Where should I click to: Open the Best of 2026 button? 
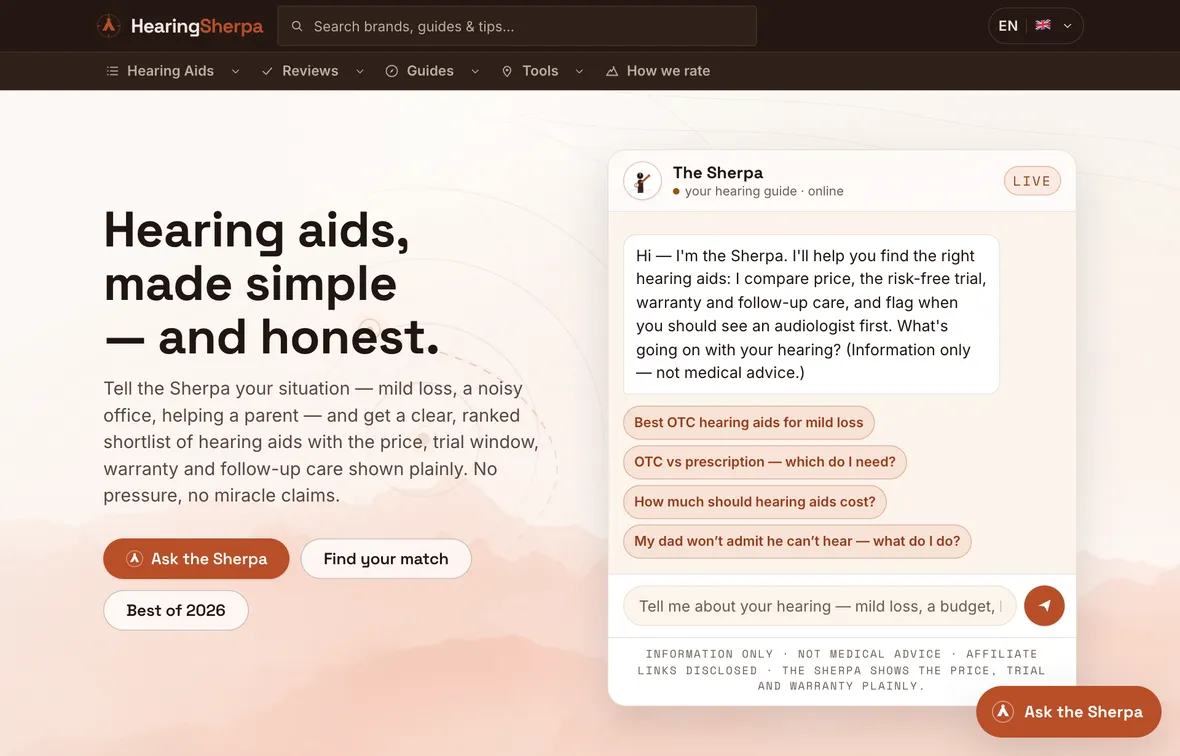pyautogui.click(x=176, y=610)
